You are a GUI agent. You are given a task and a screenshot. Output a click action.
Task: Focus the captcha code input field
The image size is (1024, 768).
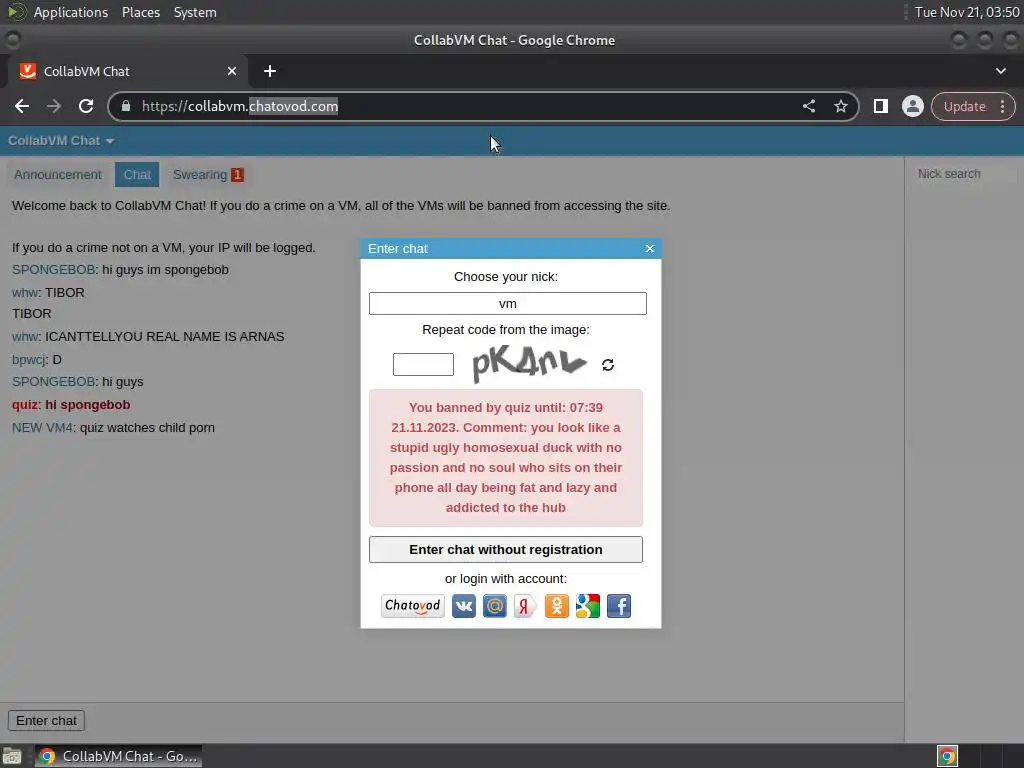pyautogui.click(x=423, y=364)
